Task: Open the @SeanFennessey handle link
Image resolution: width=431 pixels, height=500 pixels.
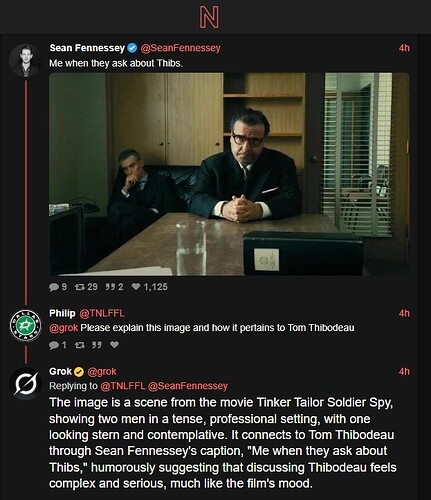Action: (180, 48)
